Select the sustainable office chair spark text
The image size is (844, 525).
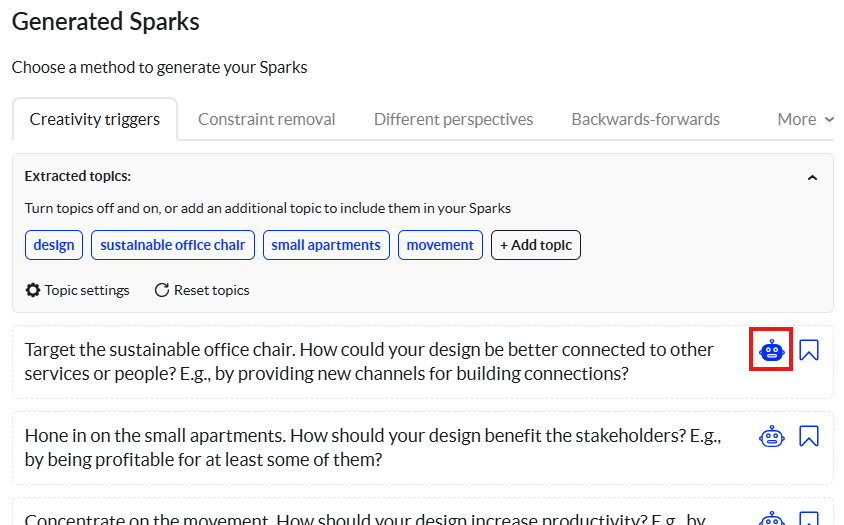pyautogui.click(x=369, y=361)
